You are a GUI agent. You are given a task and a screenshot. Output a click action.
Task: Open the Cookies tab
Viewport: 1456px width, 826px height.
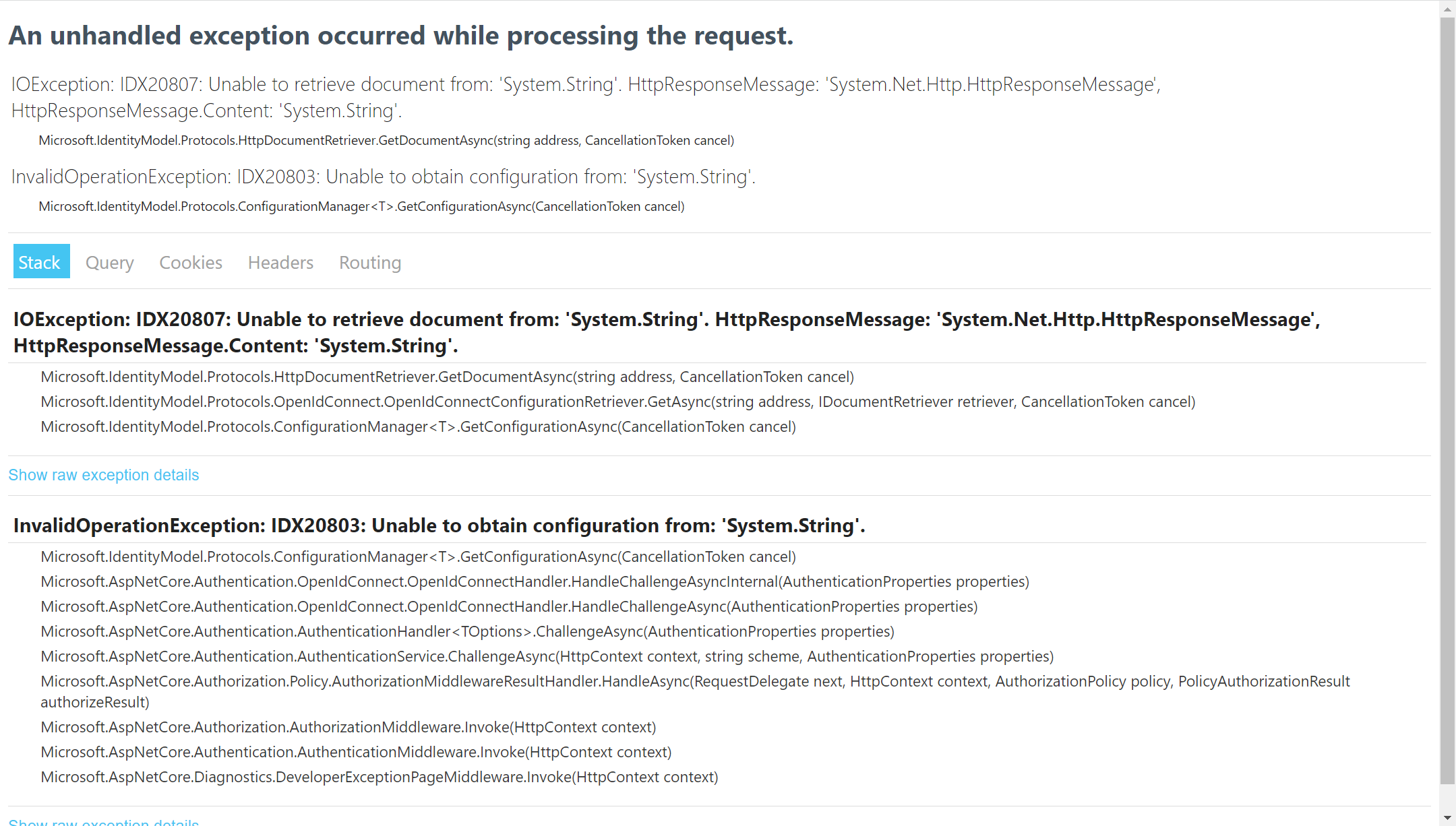point(191,262)
